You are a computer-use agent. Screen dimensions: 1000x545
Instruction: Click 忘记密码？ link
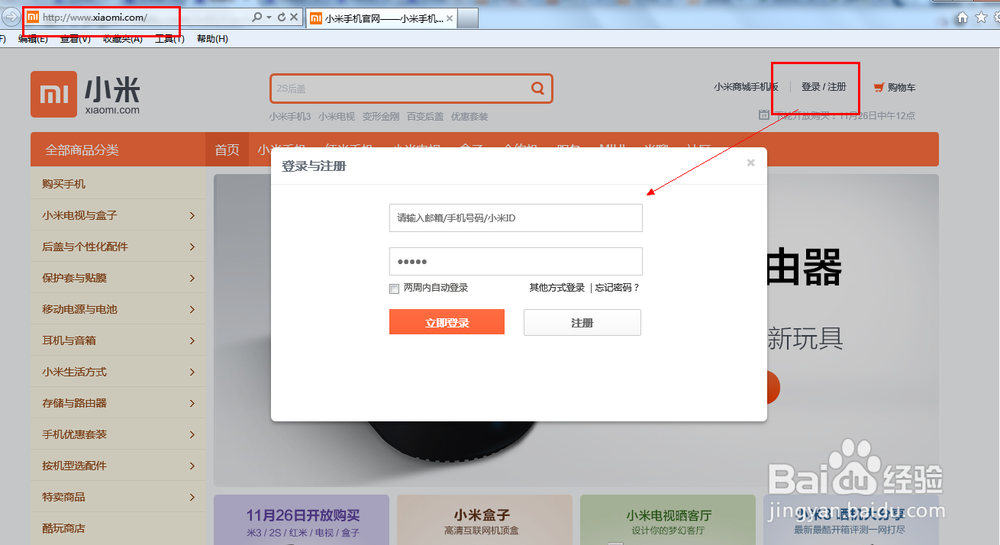click(x=617, y=288)
